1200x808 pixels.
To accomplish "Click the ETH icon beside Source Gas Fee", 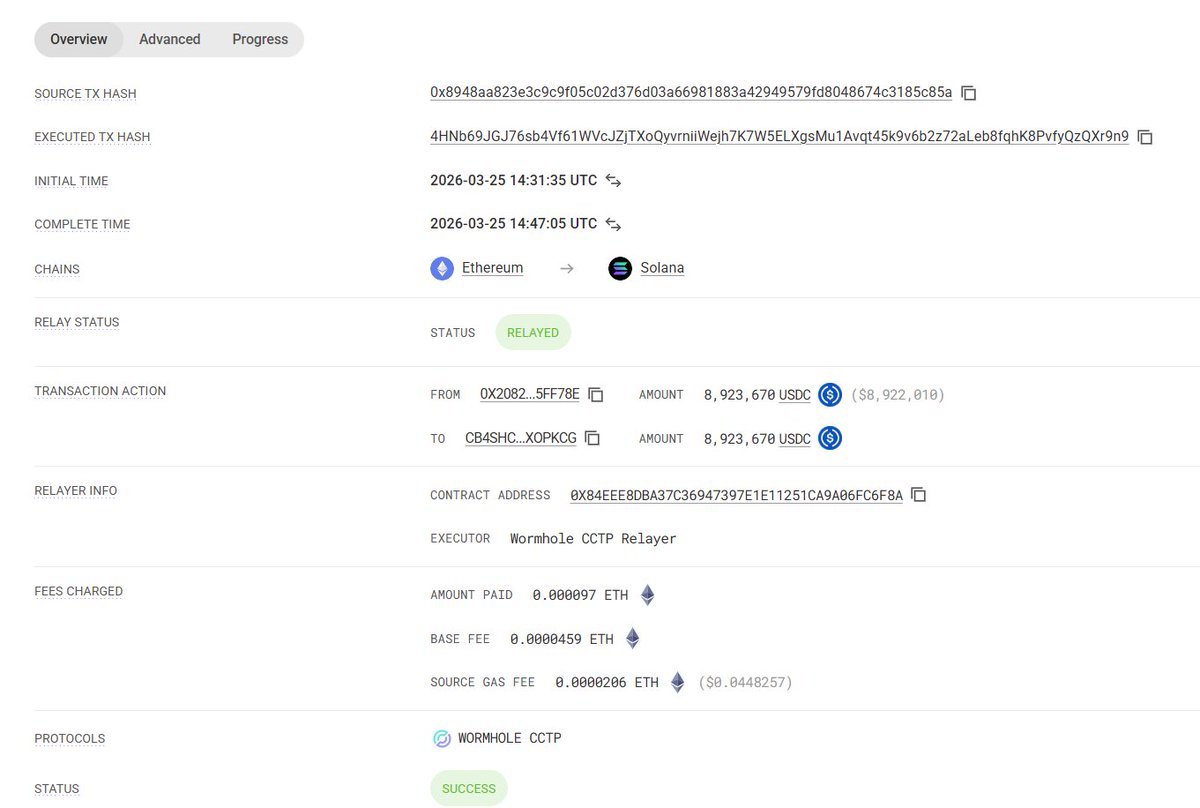I will (677, 682).
